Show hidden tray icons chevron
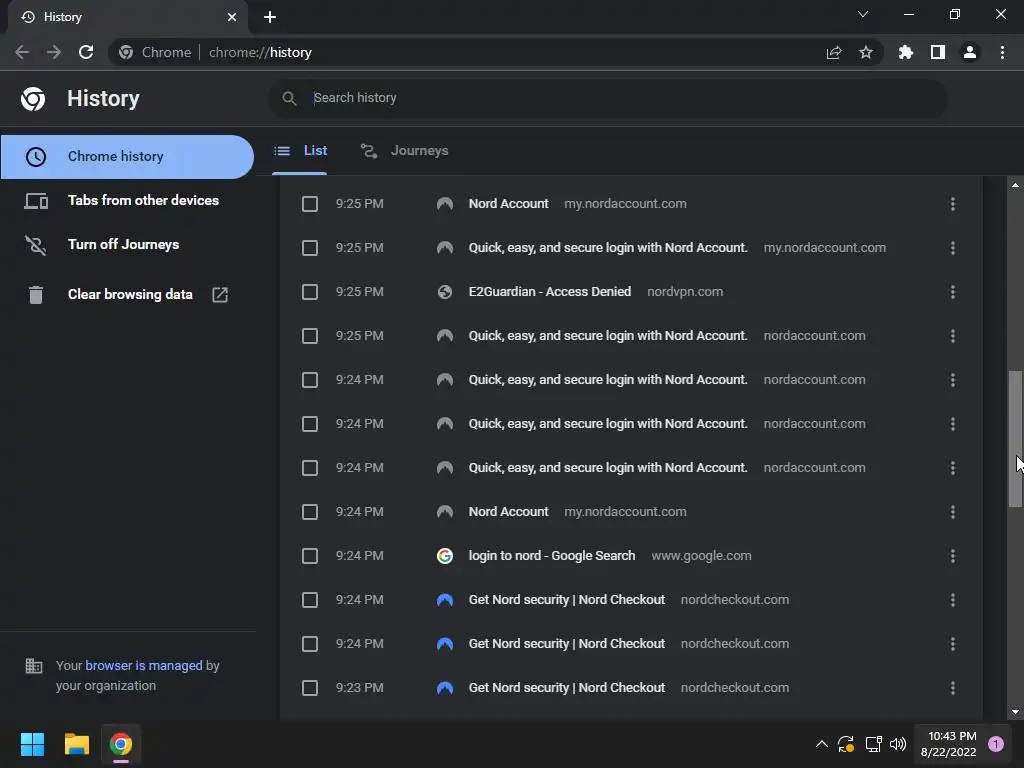1024x768 pixels. [822, 744]
